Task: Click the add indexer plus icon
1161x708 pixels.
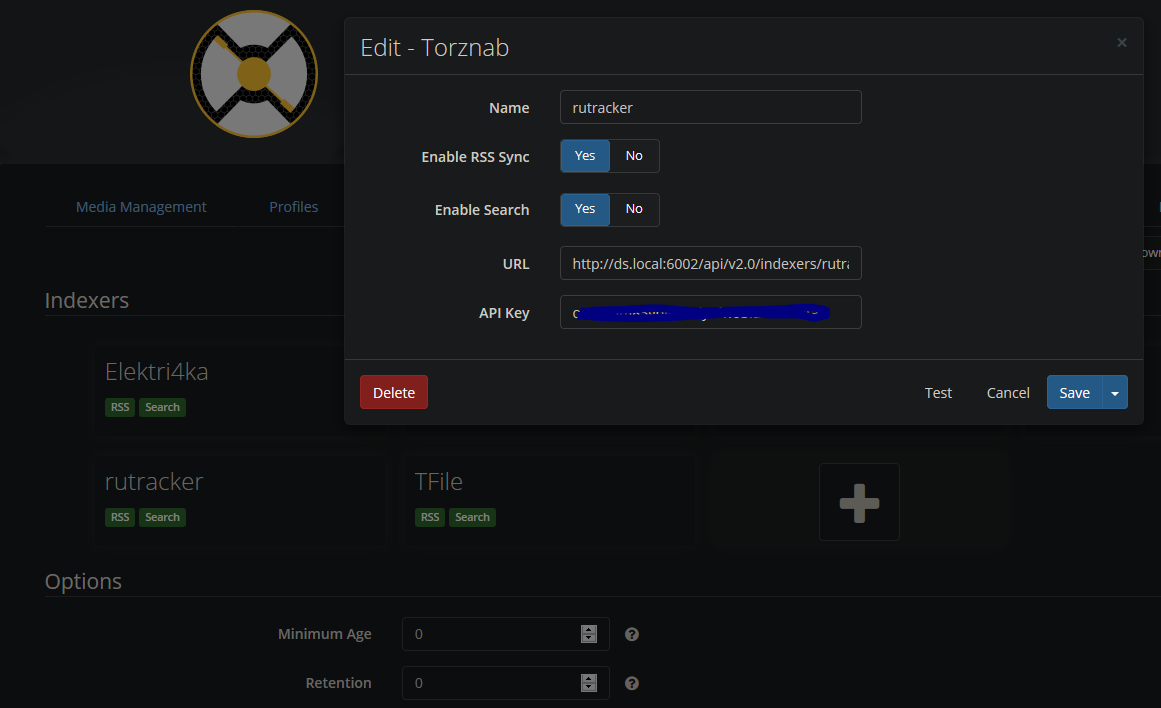Action: tap(859, 502)
